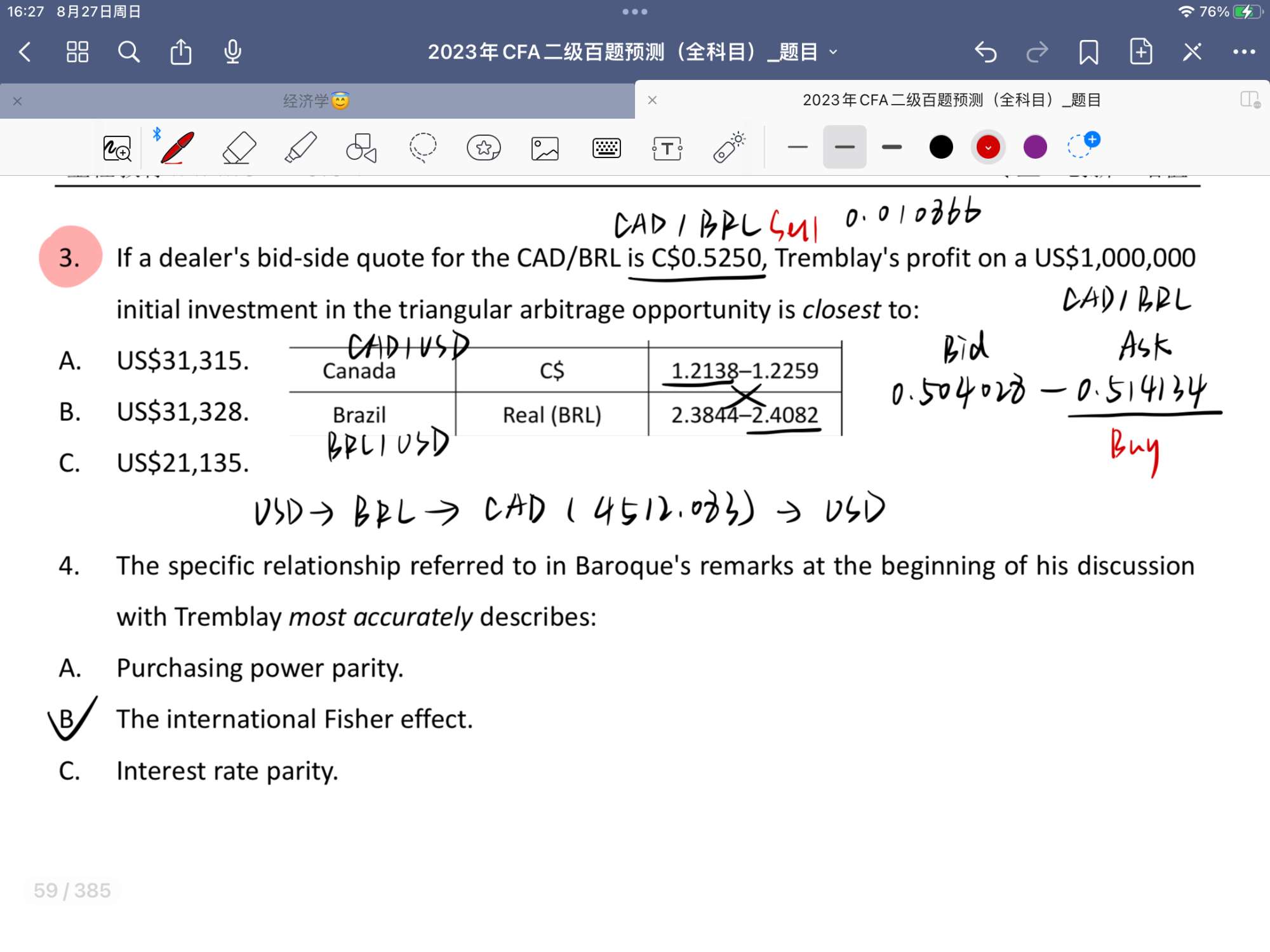
Task: Switch to the 经济学 tab
Action: [316, 101]
